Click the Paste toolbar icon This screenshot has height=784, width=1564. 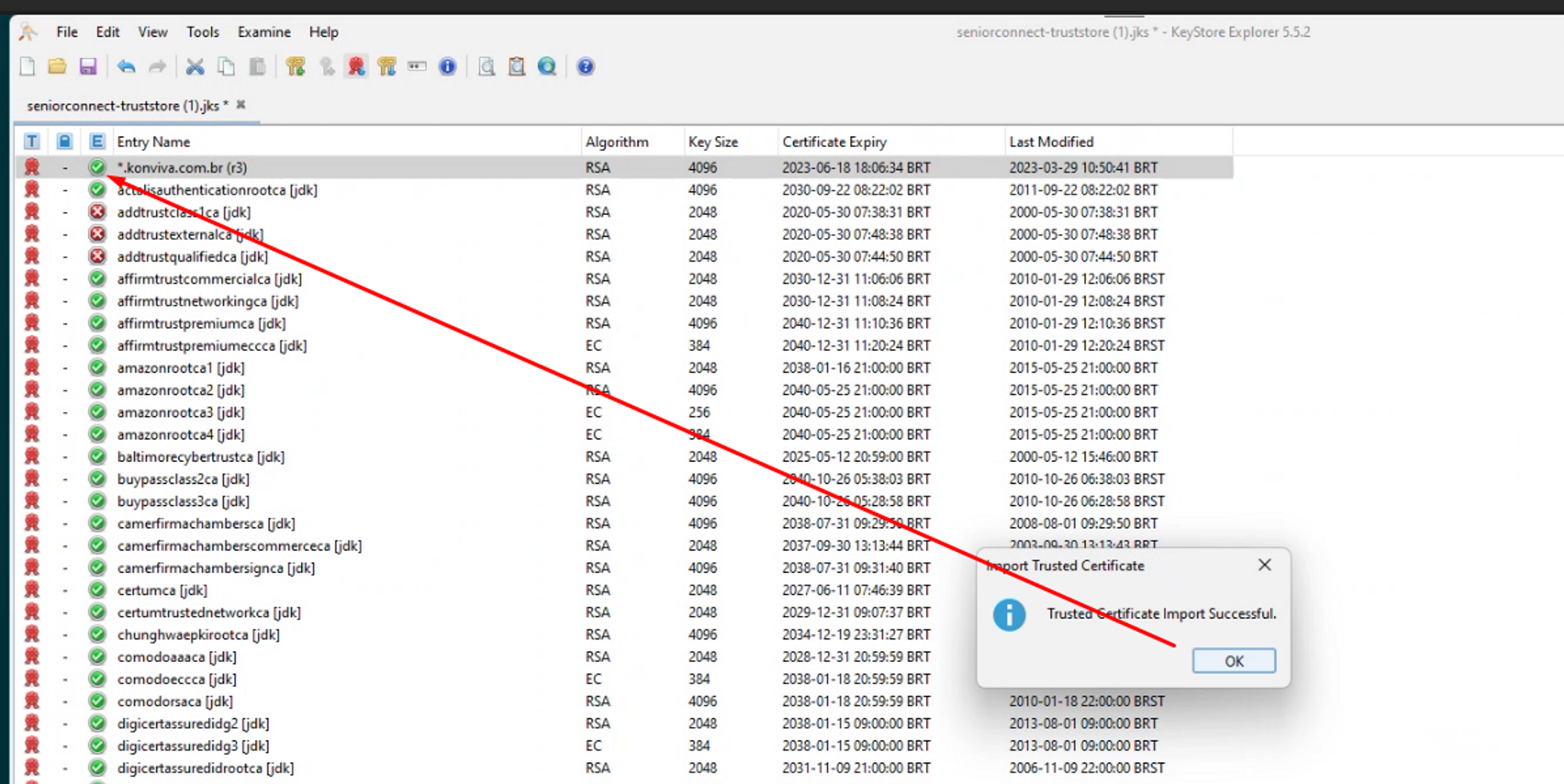[x=256, y=66]
